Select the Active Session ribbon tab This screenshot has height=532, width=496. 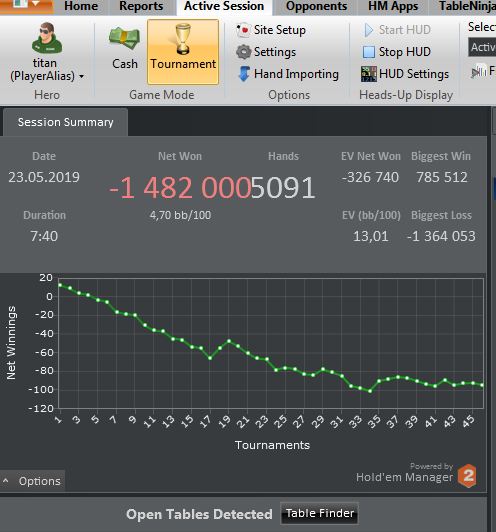click(224, 6)
